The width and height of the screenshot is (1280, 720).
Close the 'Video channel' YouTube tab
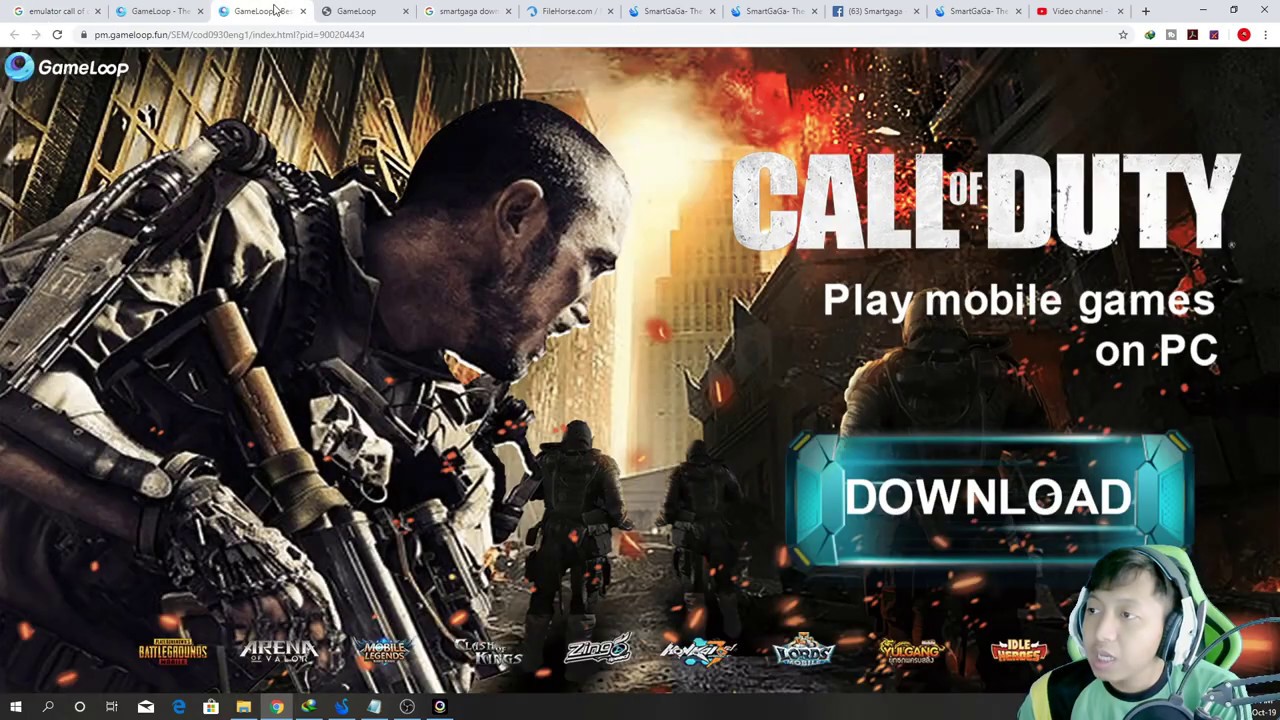point(1120,11)
